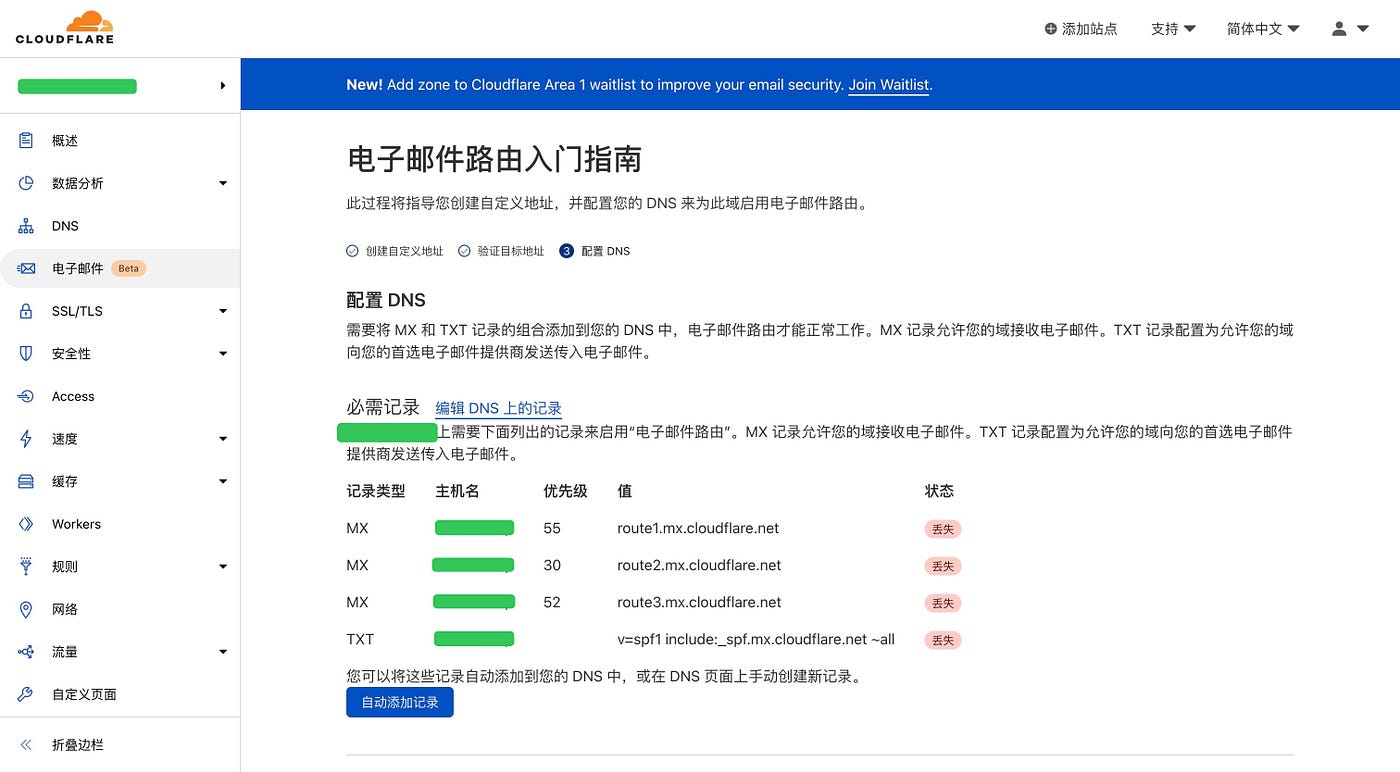Click the SSL/TLS padlock icon
1400x772 pixels.
(x=26, y=311)
